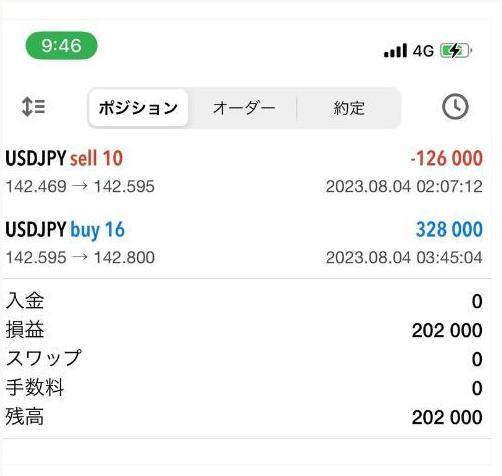Tap the 2023.08.04 03:45:04 timestamp
The height and width of the screenshot is (476, 502).
[404, 258]
